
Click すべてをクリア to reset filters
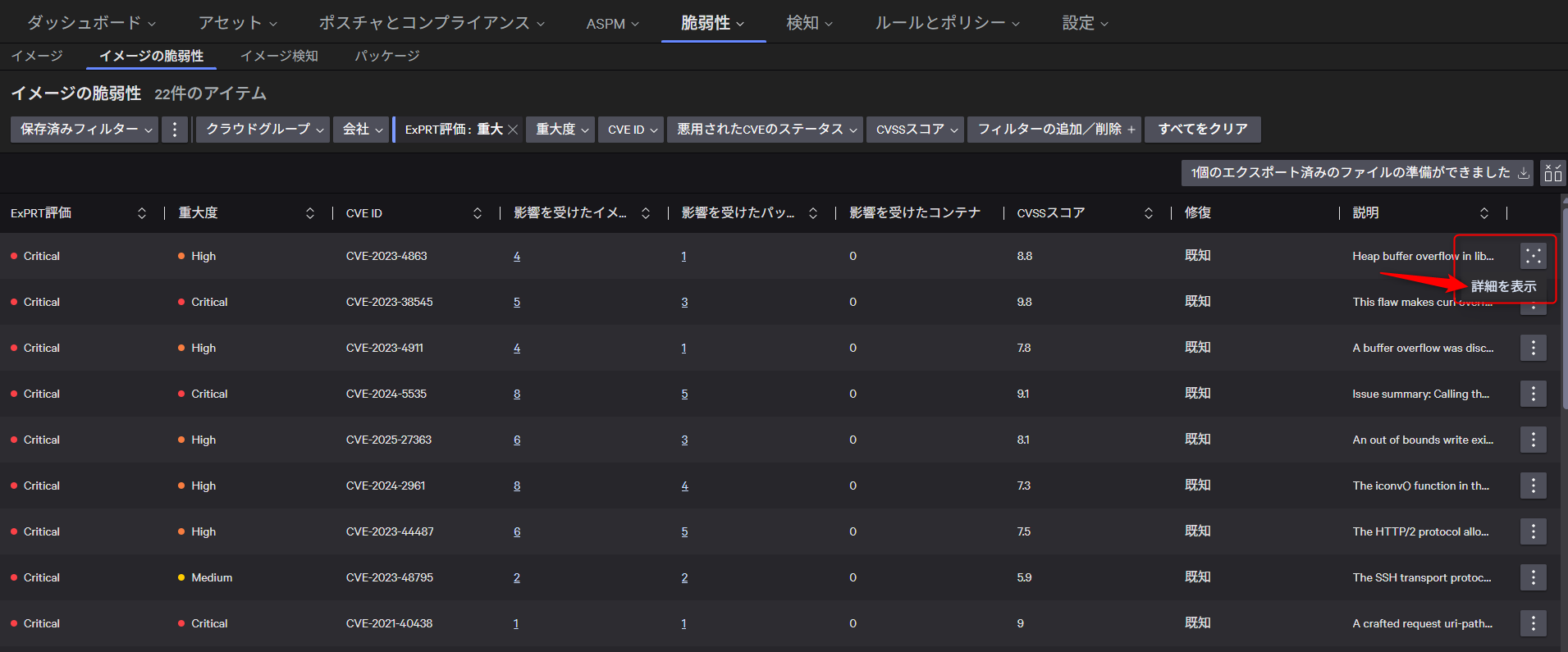1203,130
